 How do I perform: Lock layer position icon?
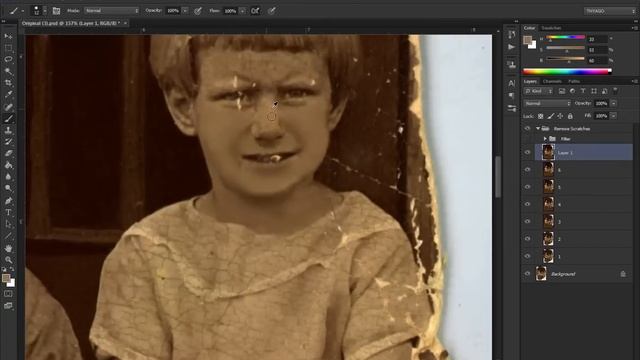click(560, 116)
